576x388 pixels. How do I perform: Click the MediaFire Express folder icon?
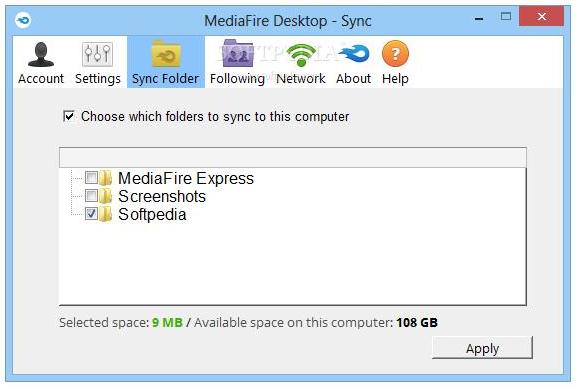[106, 178]
